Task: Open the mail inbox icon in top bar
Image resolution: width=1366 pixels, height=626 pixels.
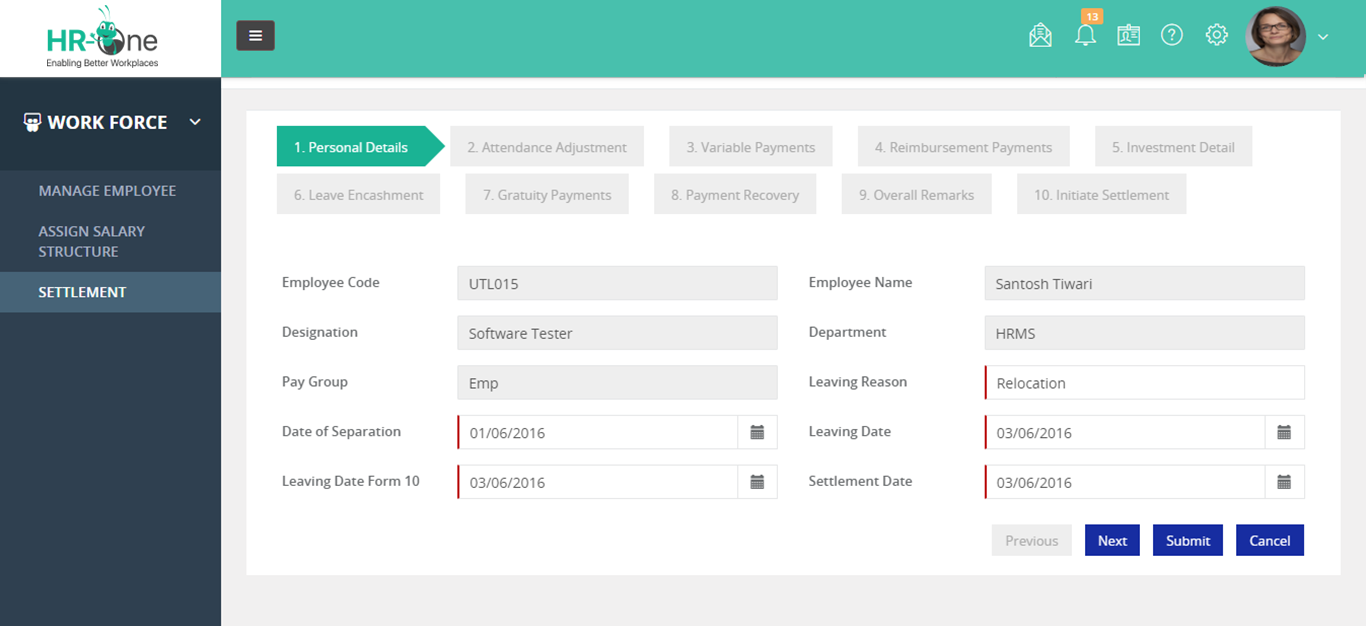Action: point(1040,34)
